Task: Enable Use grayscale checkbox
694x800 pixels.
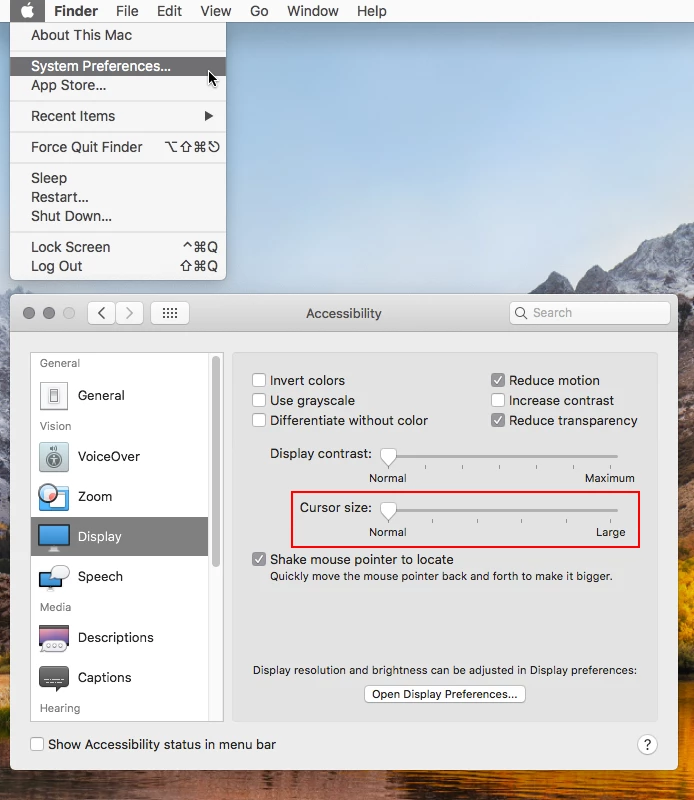Action: (x=259, y=400)
